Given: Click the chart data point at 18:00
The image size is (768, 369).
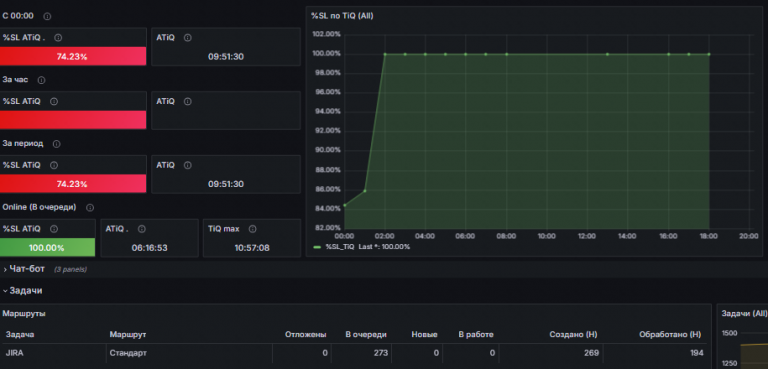Looking at the screenshot, I should coord(709,54).
